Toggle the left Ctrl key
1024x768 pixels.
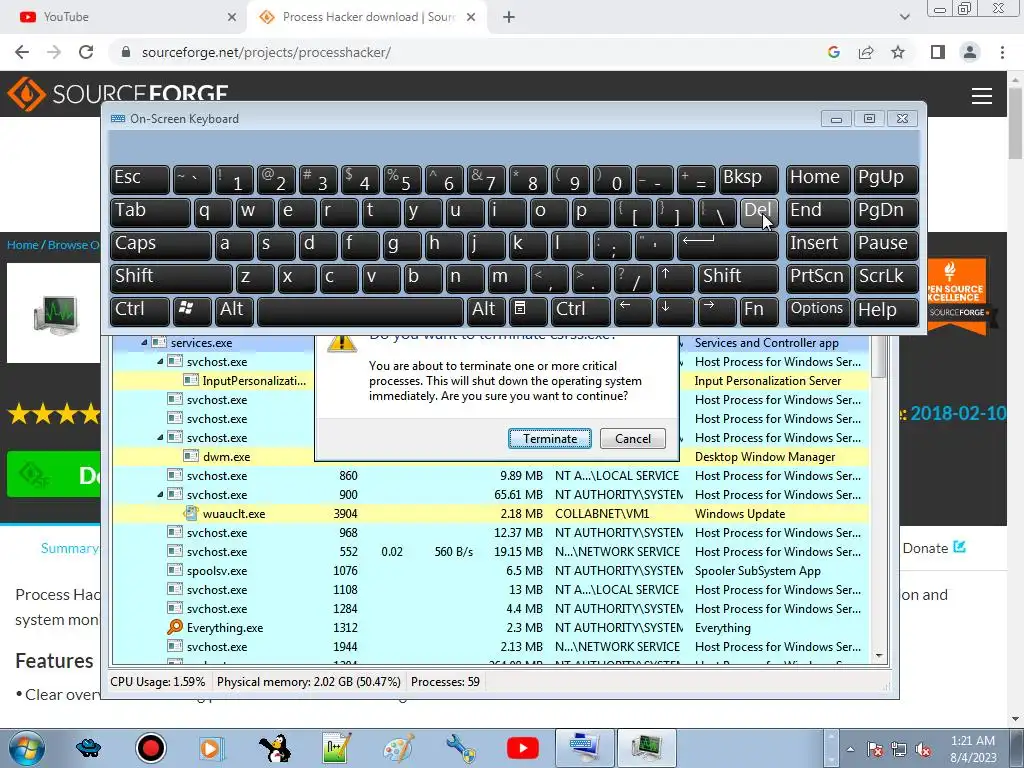[140, 310]
